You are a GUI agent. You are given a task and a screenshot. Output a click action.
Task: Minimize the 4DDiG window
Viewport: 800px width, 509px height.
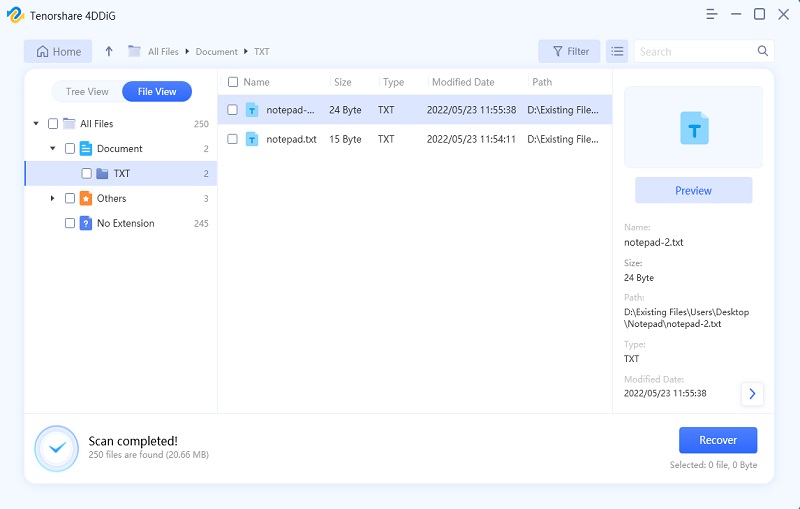(736, 14)
